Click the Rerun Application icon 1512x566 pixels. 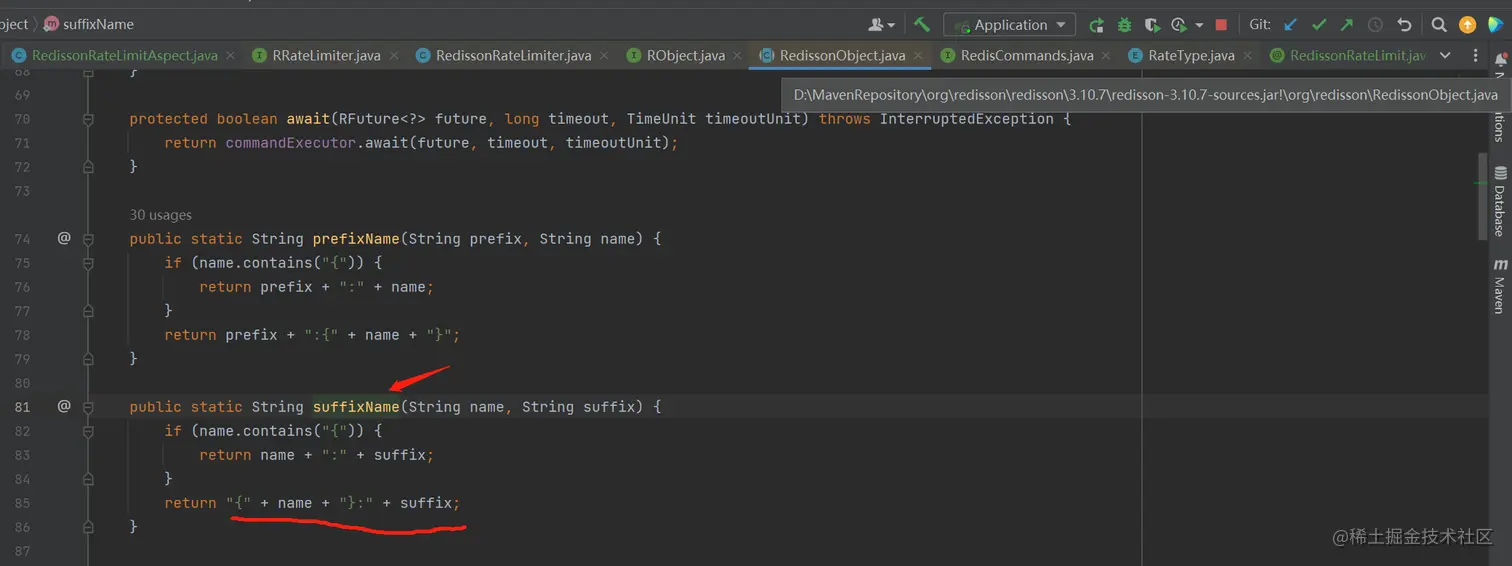[1097, 25]
